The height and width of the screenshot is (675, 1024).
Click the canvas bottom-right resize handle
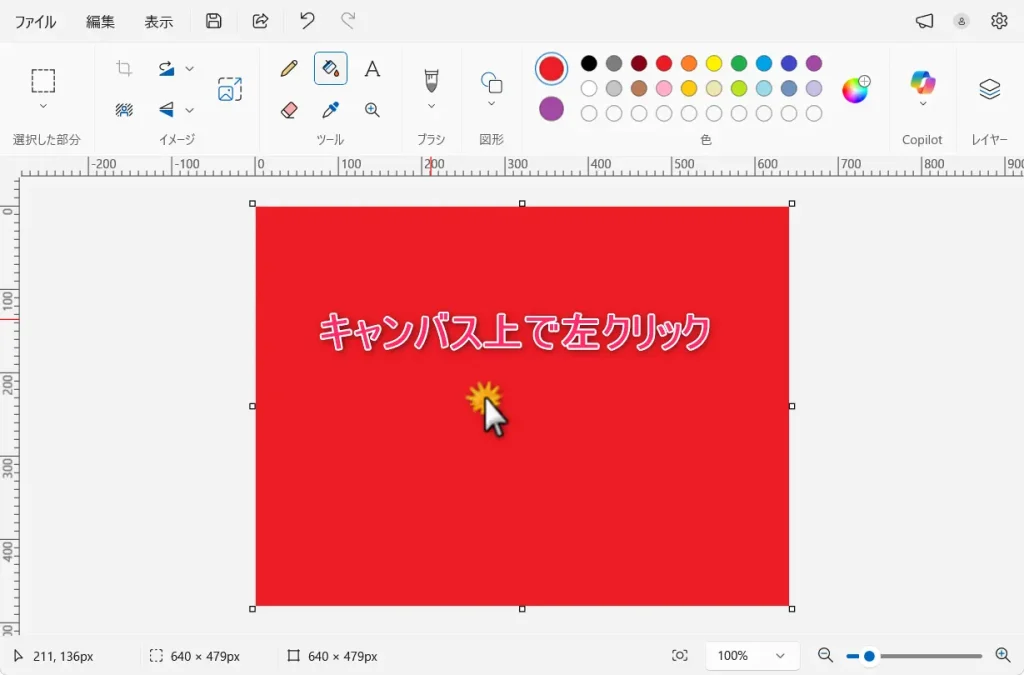(x=792, y=608)
